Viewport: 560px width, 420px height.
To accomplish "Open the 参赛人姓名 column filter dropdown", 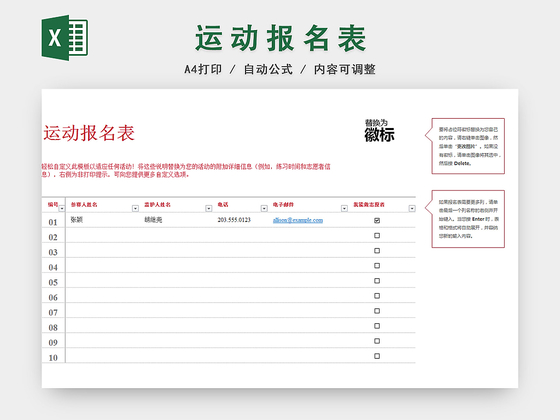I will click(x=135, y=208).
